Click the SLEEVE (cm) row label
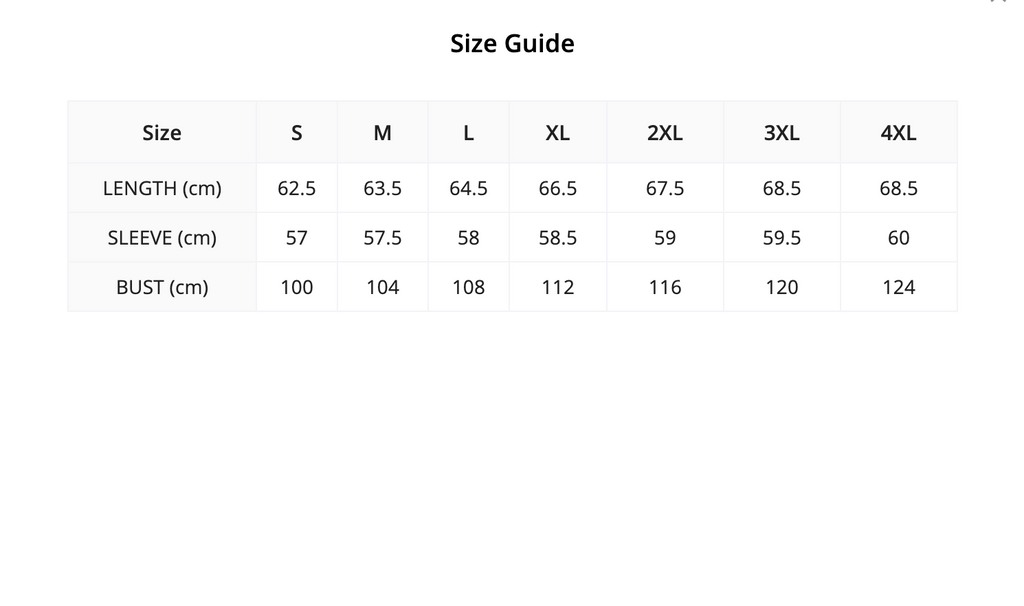Viewport: 1024px width, 606px height. click(x=162, y=238)
